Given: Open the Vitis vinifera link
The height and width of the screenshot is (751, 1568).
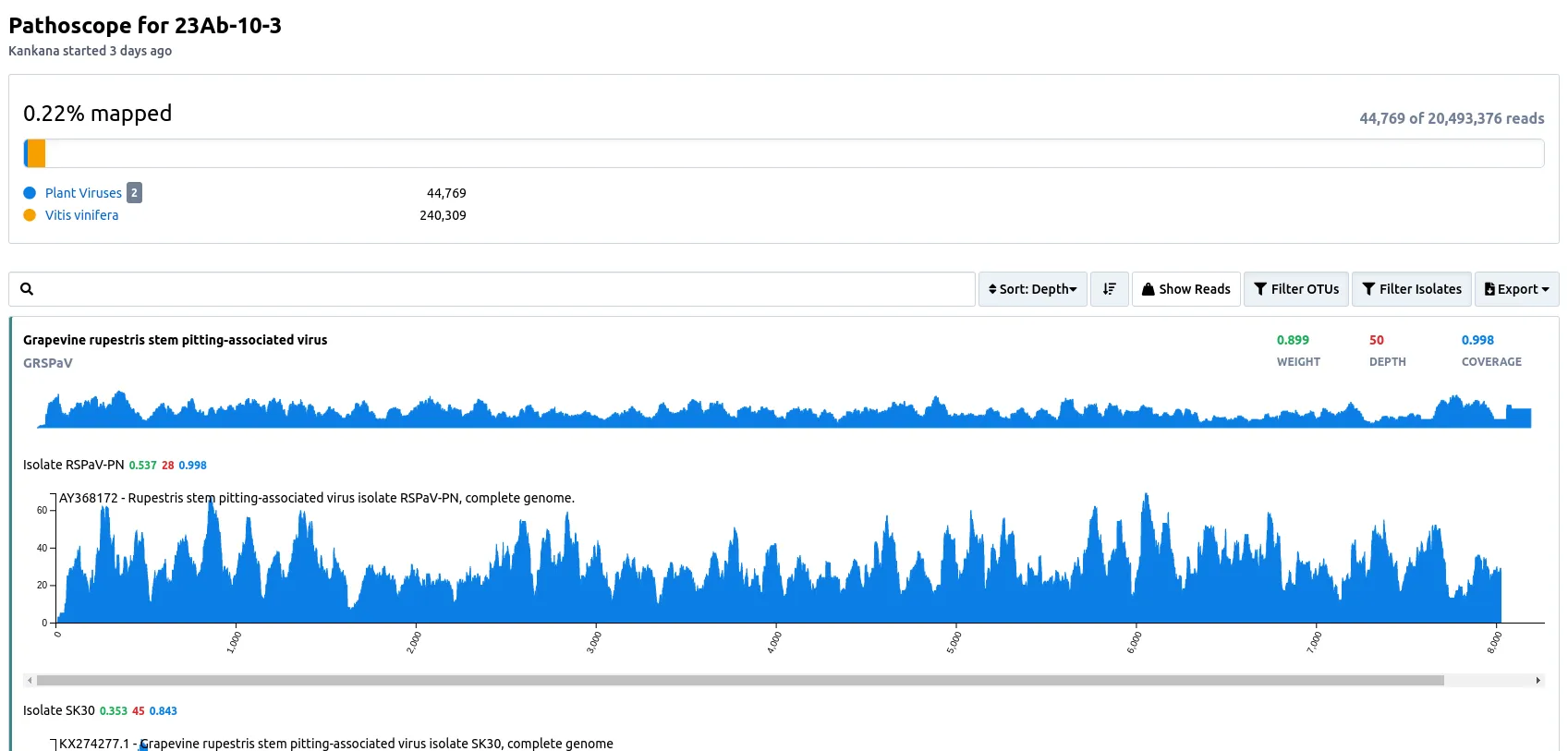Looking at the screenshot, I should pyautogui.click(x=81, y=215).
